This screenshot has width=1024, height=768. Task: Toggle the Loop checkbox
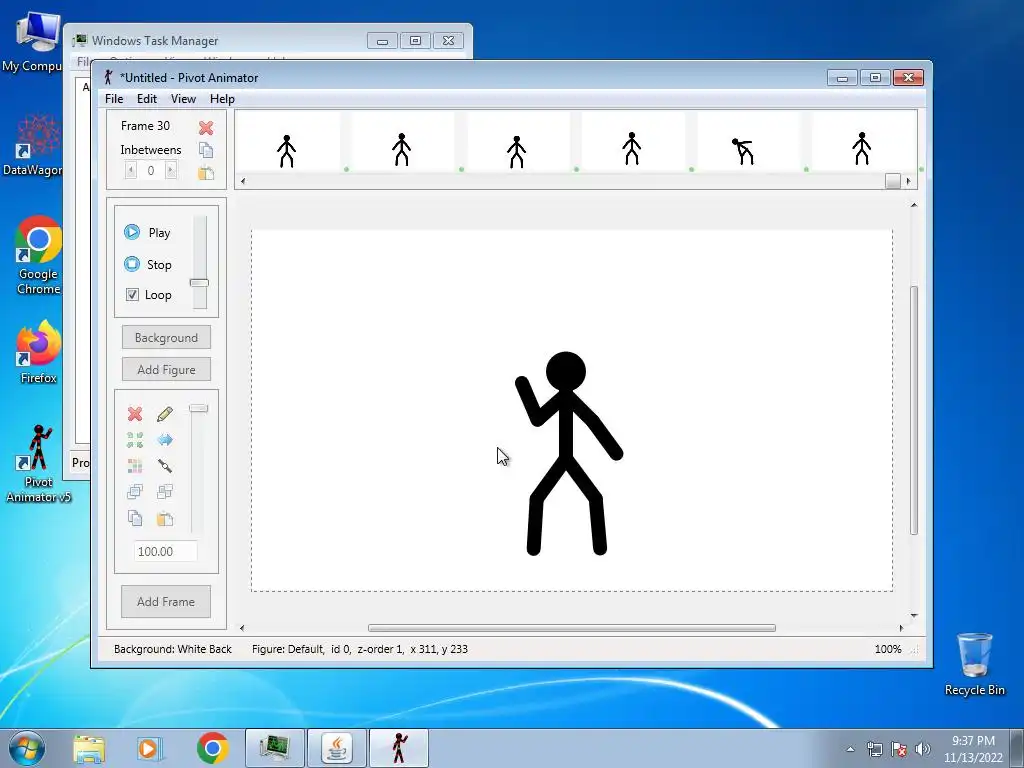pos(133,295)
